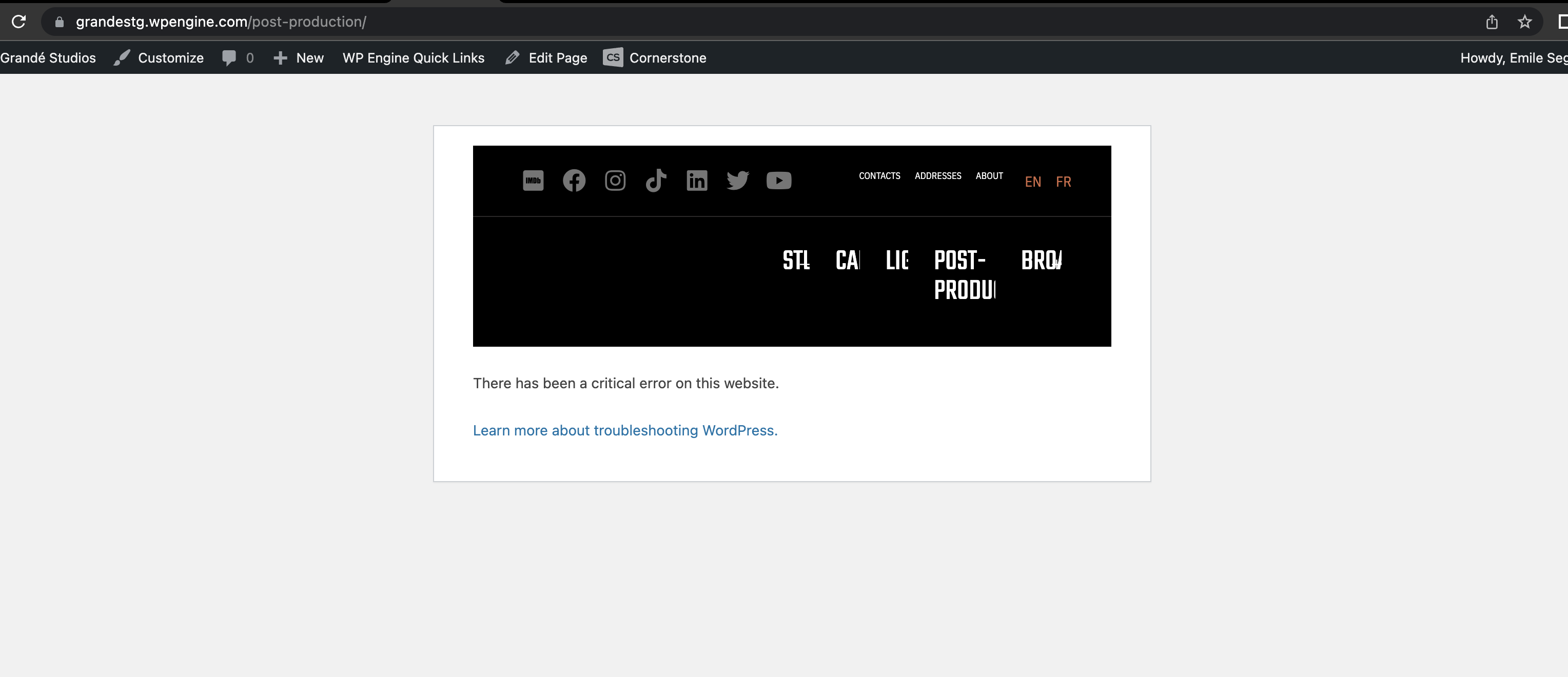
Task: Click the IMDb social icon
Action: pyautogui.click(x=533, y=181)
